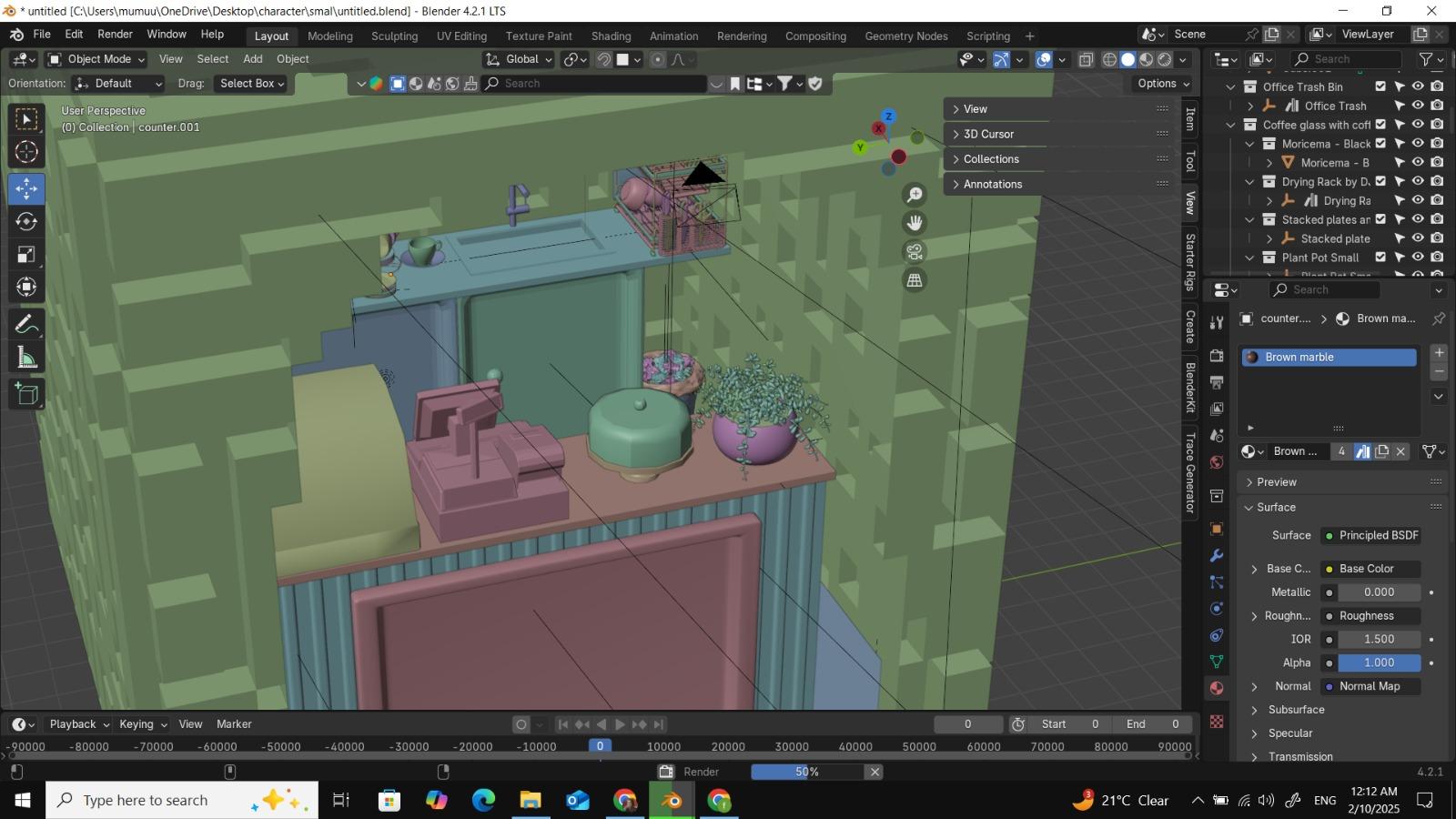Open Orientation Default dropdown
1456x819 pixels.
[118, 84]
